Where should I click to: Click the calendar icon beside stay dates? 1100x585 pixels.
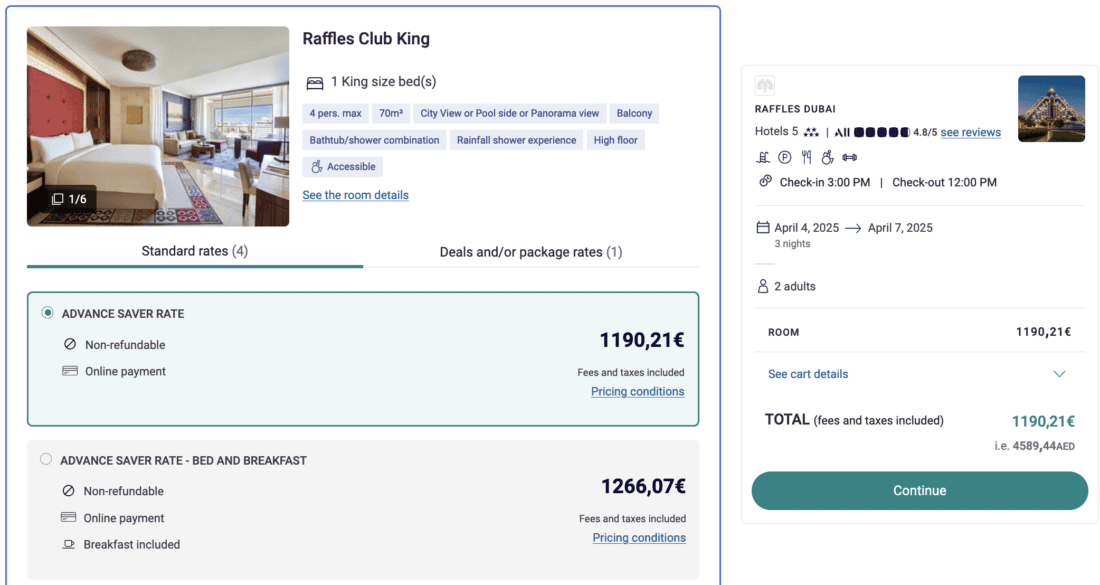coord(763,228)
